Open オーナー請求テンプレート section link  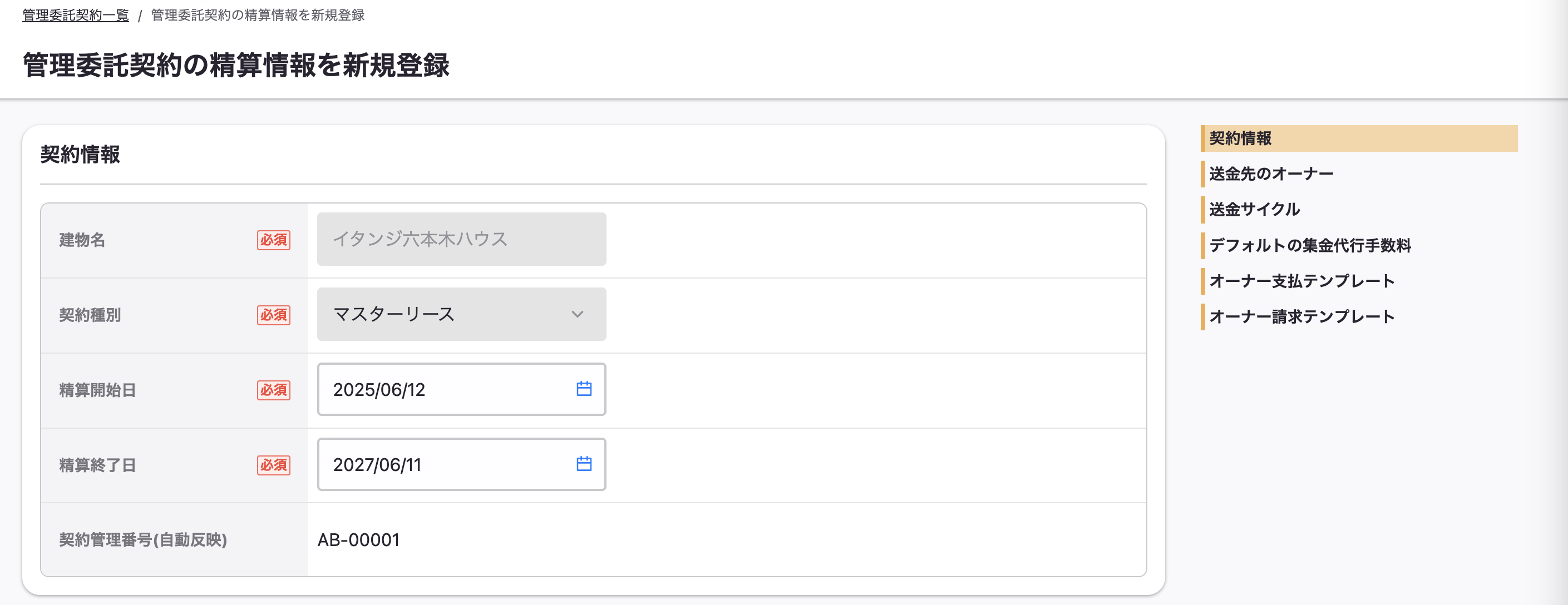(x=1301, y=317)
